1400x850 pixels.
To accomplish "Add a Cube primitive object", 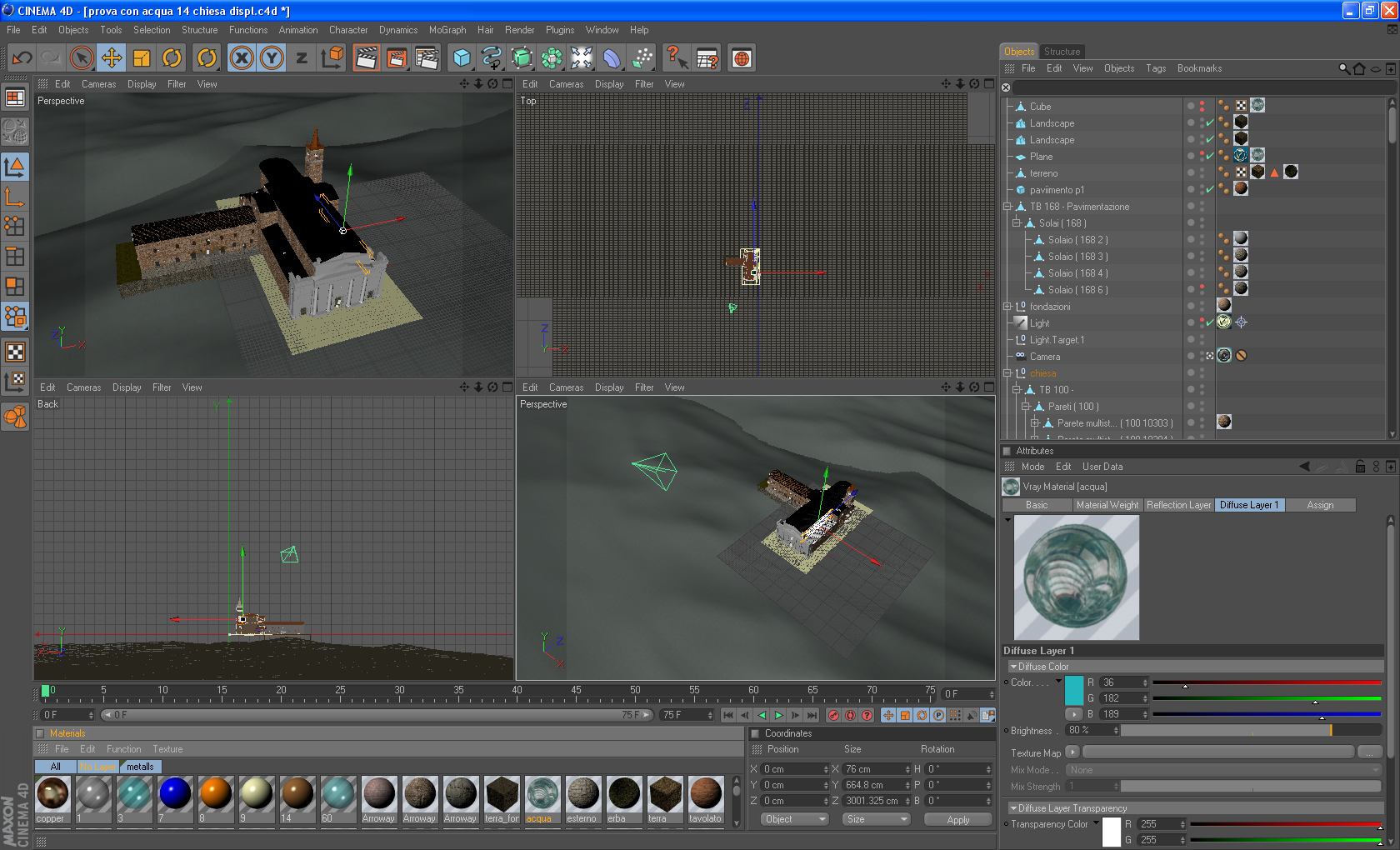I will pyautogui.click(x=462, y=57).
